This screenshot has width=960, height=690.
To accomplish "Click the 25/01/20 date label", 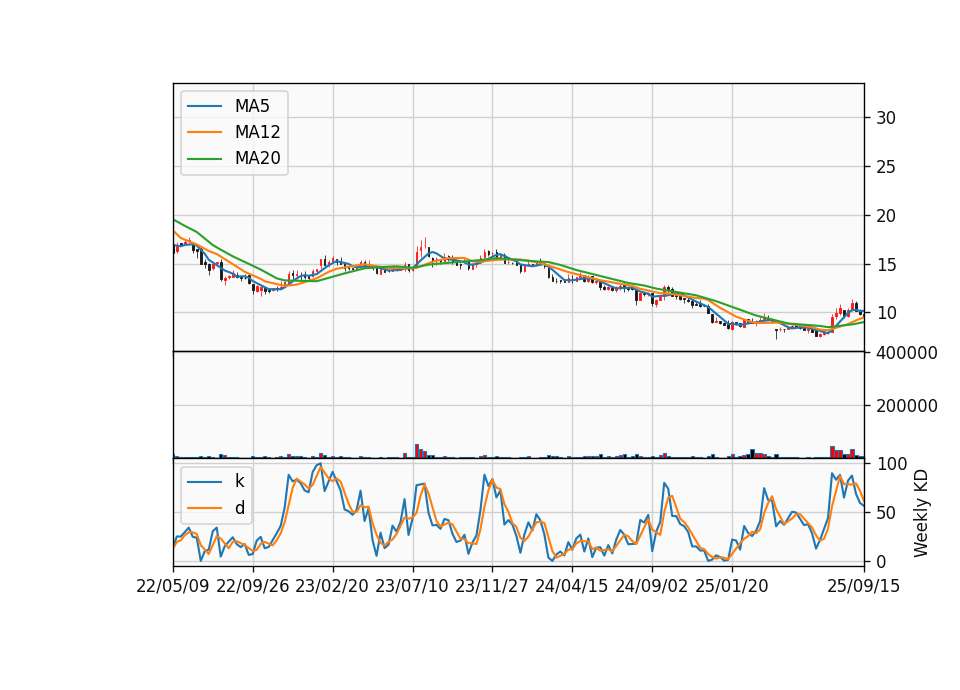I will pyautogui.click(x=732, y=586).
